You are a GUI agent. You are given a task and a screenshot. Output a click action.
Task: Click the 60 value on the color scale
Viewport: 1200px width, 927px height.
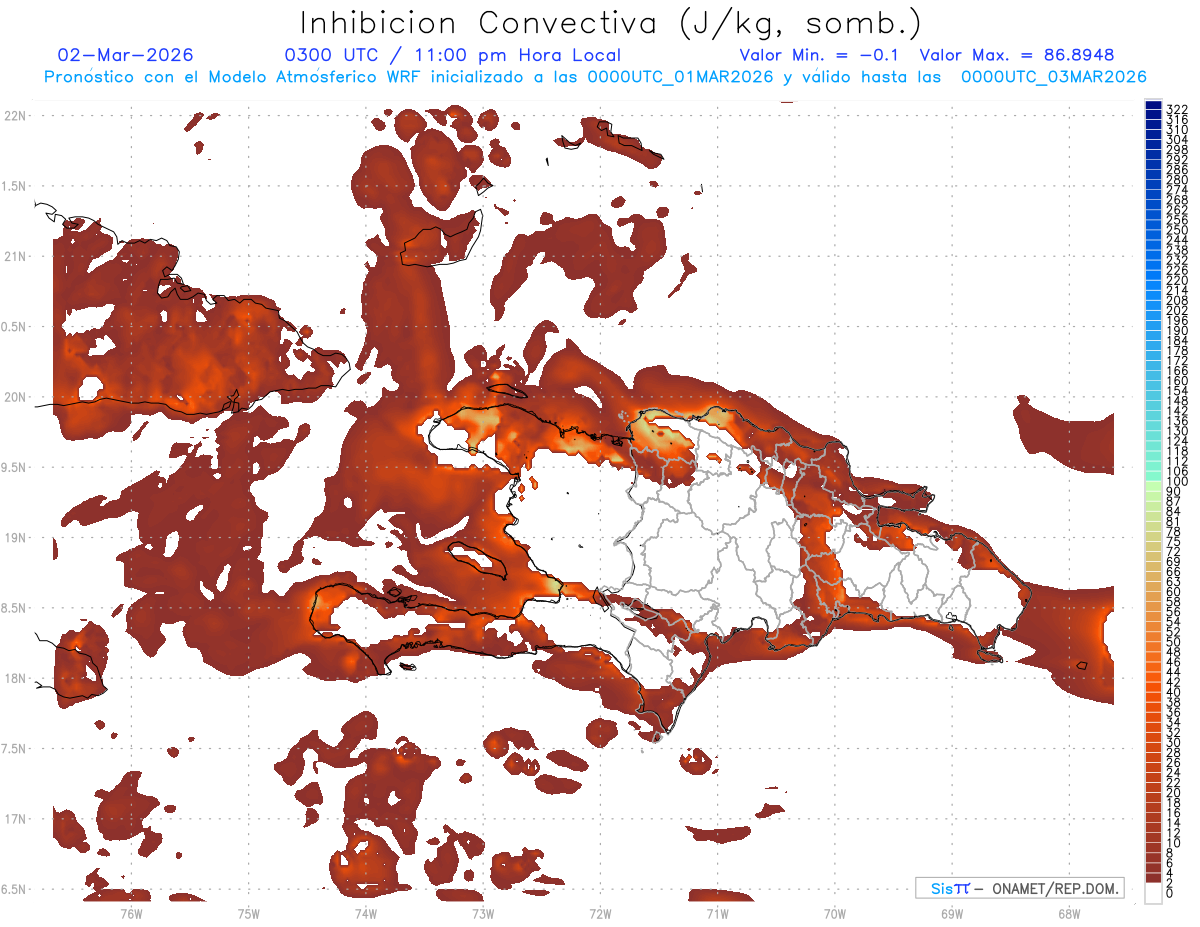tap(1174, 592)
